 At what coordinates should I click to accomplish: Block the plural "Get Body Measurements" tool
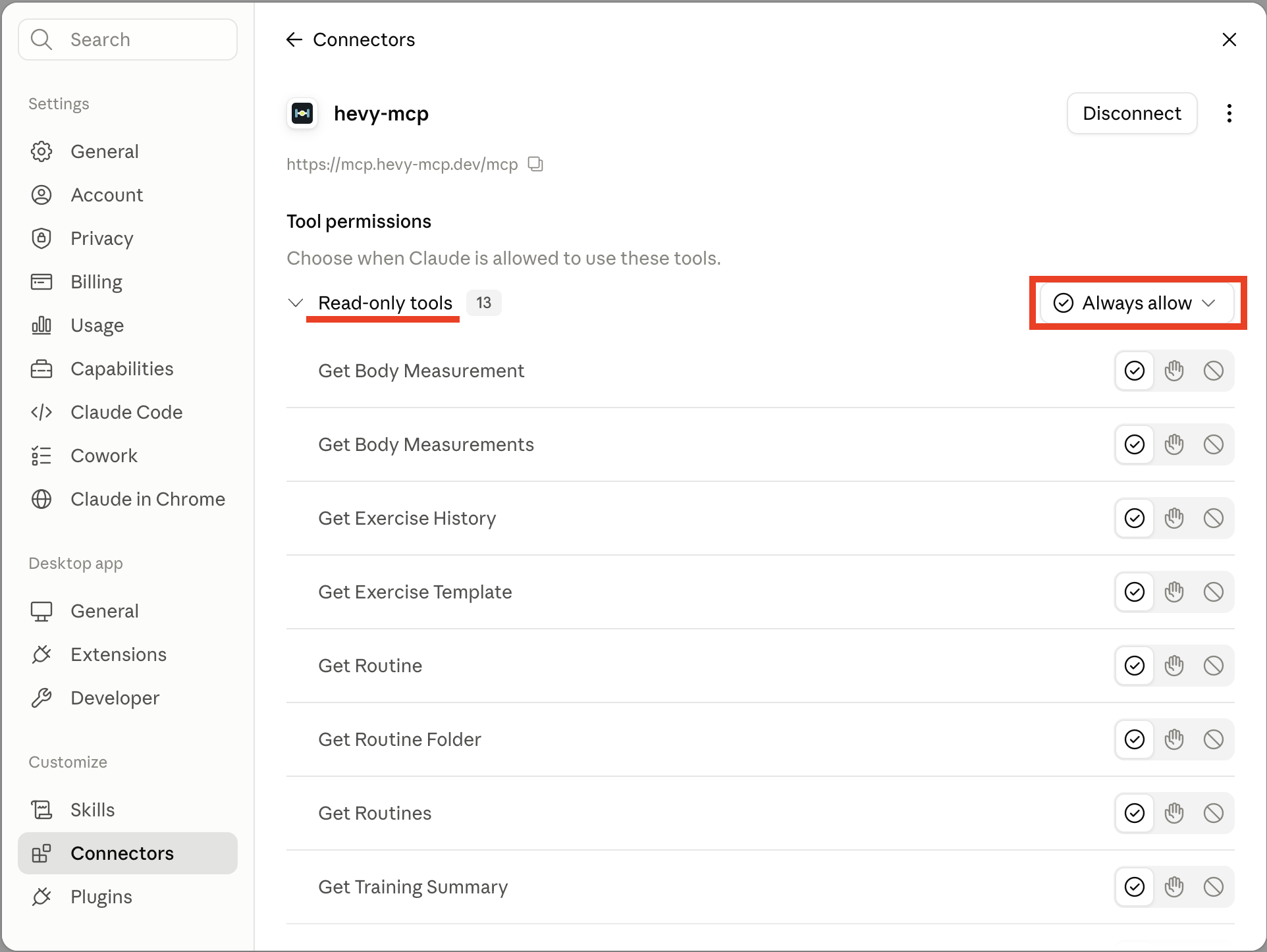tap(1214, 444)
